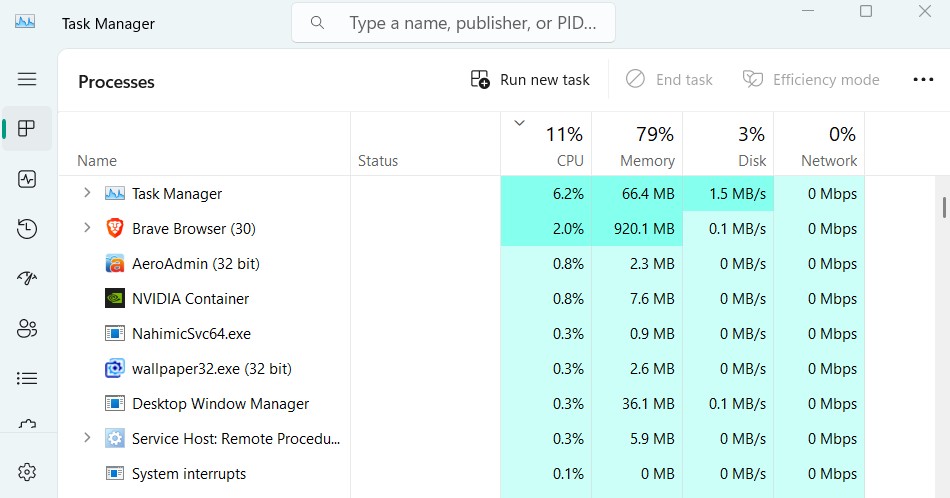
Task: Click the search box for processes
Action: tap(453, 23)
